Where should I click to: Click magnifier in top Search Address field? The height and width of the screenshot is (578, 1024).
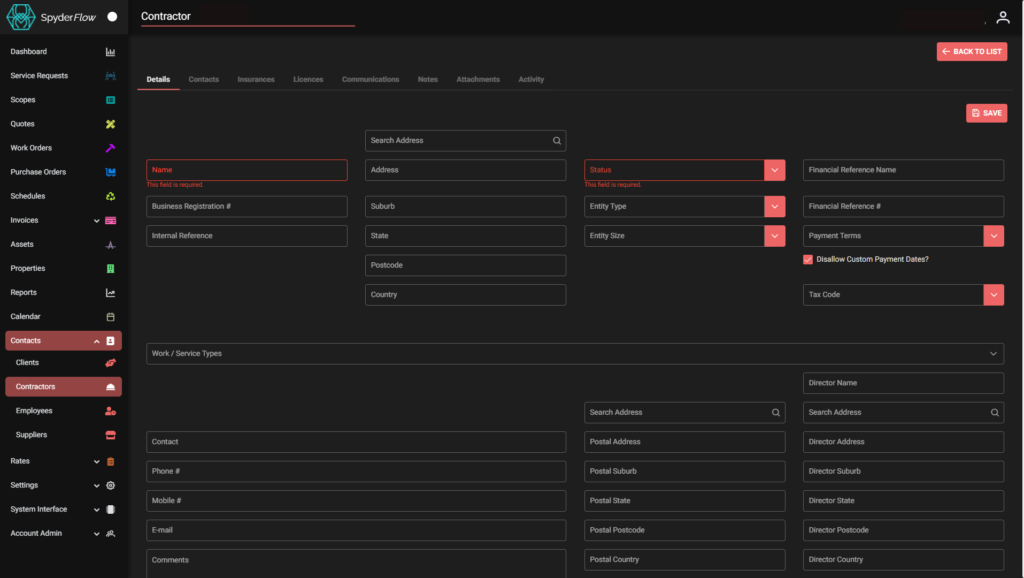pos(556,140)
